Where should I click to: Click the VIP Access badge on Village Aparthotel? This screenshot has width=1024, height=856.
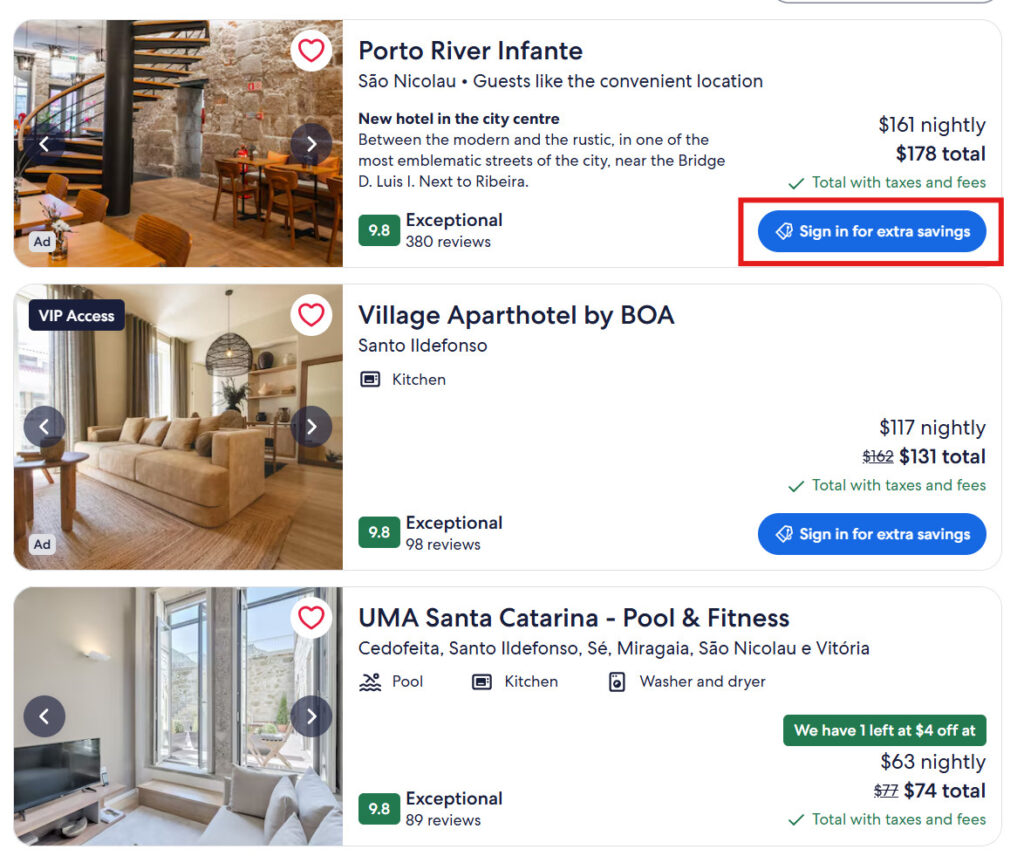click(x=76, y=315)
